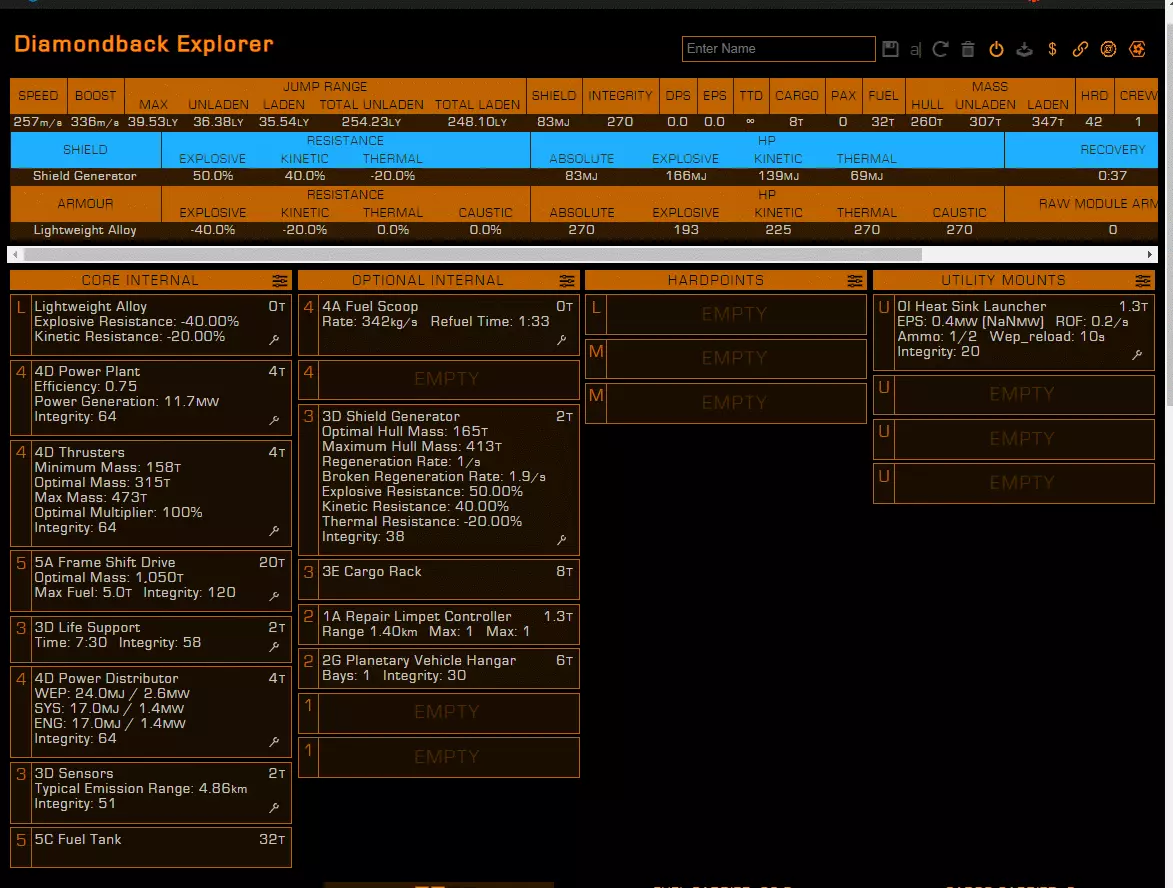Image resolution: width=1173 pixels, height=888 pixels.
Task: Open Utility Mounts section options menu
Action: point(1142,281)
